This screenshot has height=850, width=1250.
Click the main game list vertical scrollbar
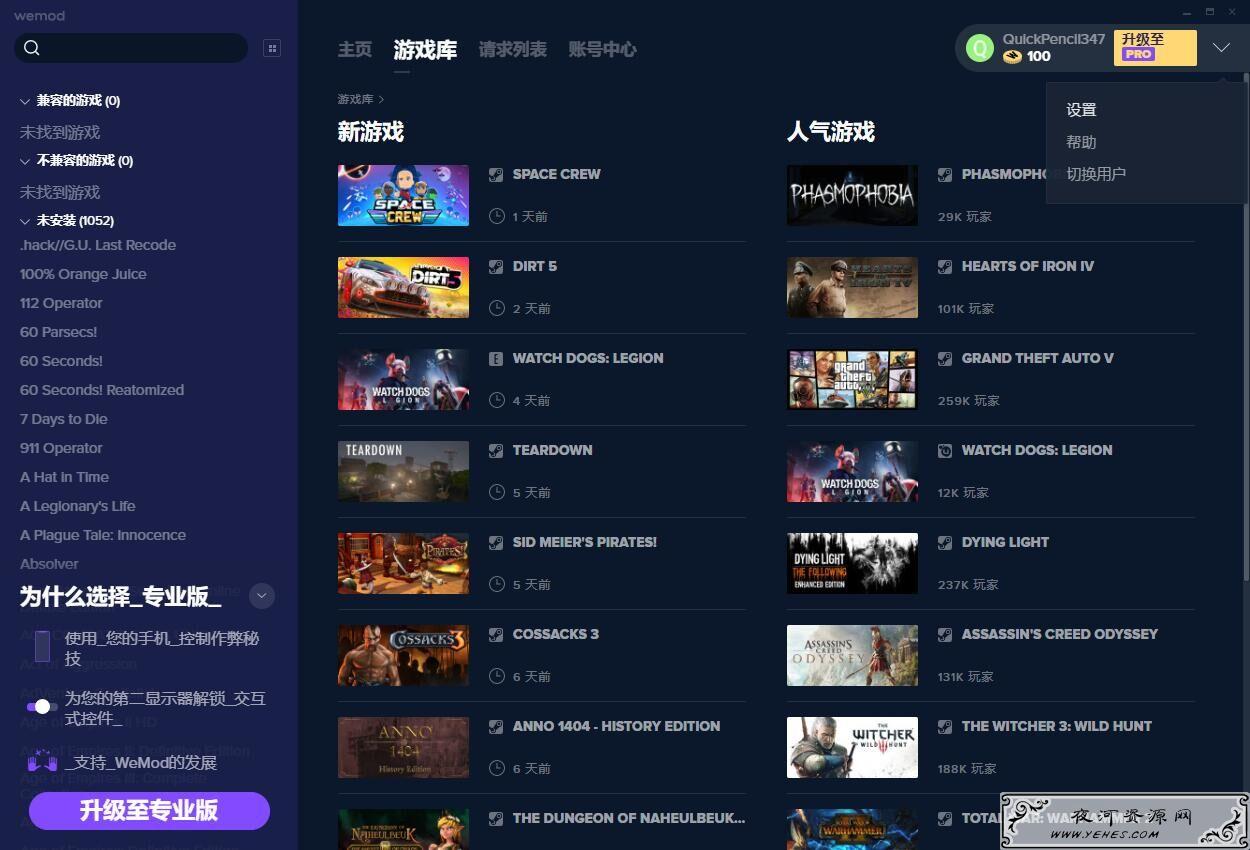click(x=1245, y=328)
